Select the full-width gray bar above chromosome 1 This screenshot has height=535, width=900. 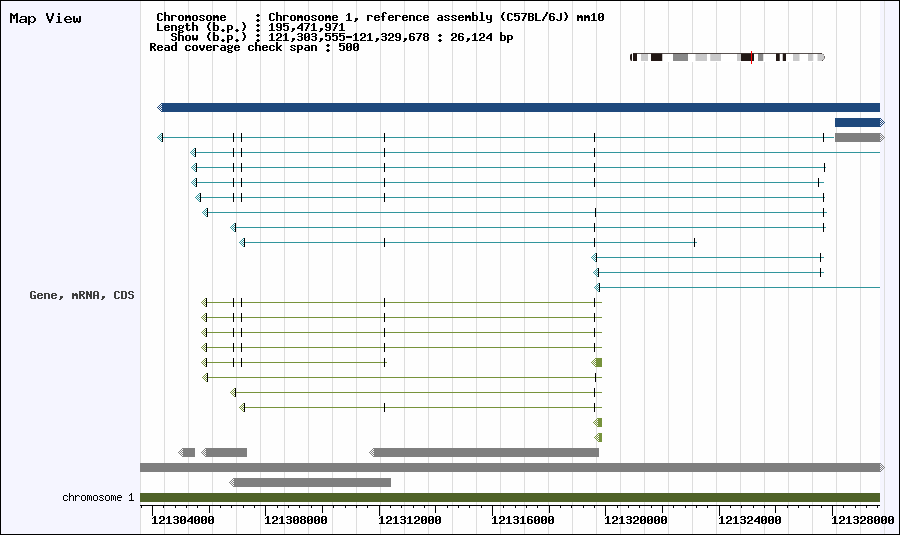(510, 467)
